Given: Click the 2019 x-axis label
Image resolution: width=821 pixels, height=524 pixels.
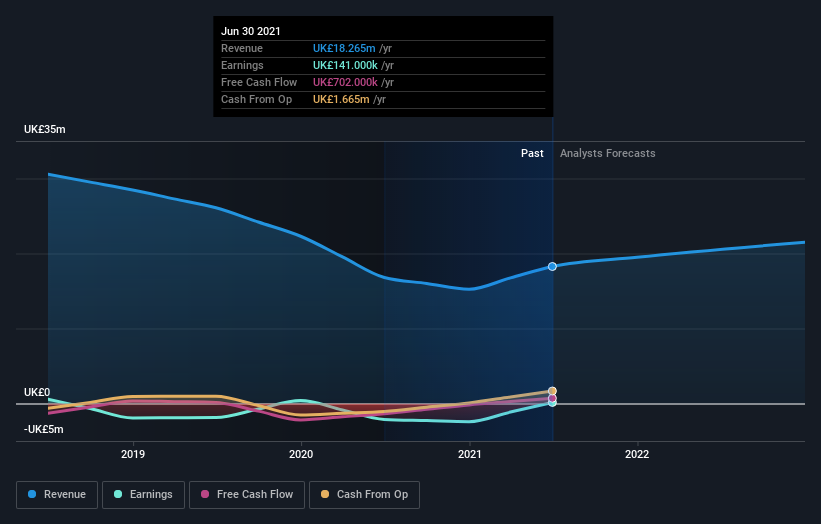Looking at the screenshot, I should [x=133, y=454].
